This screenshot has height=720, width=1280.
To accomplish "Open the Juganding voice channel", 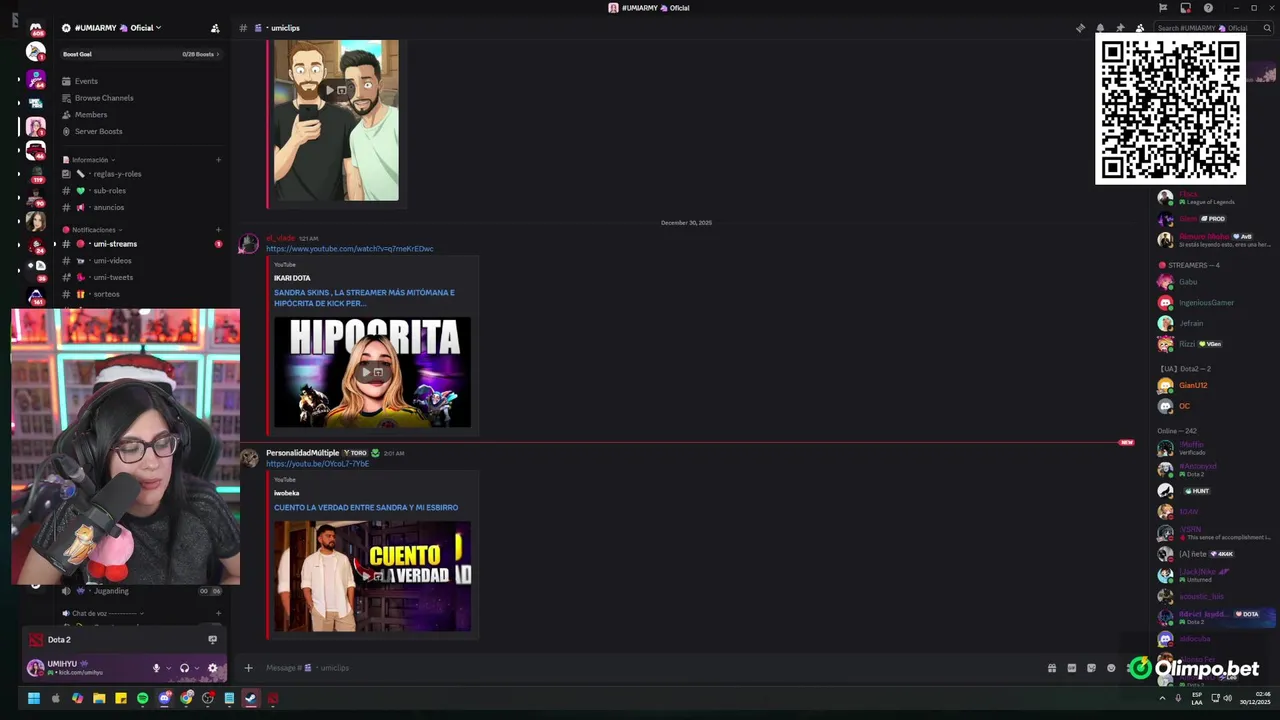I will [111, 591].
